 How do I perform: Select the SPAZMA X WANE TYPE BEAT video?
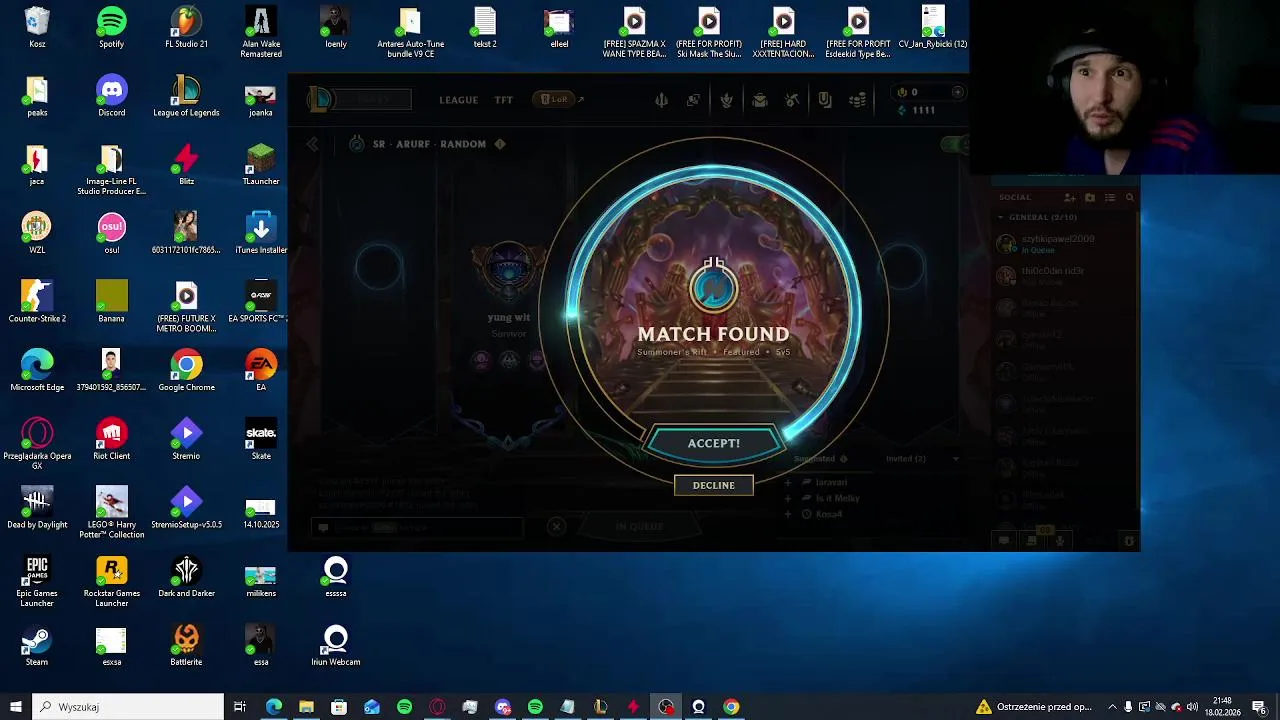point(634,32)
